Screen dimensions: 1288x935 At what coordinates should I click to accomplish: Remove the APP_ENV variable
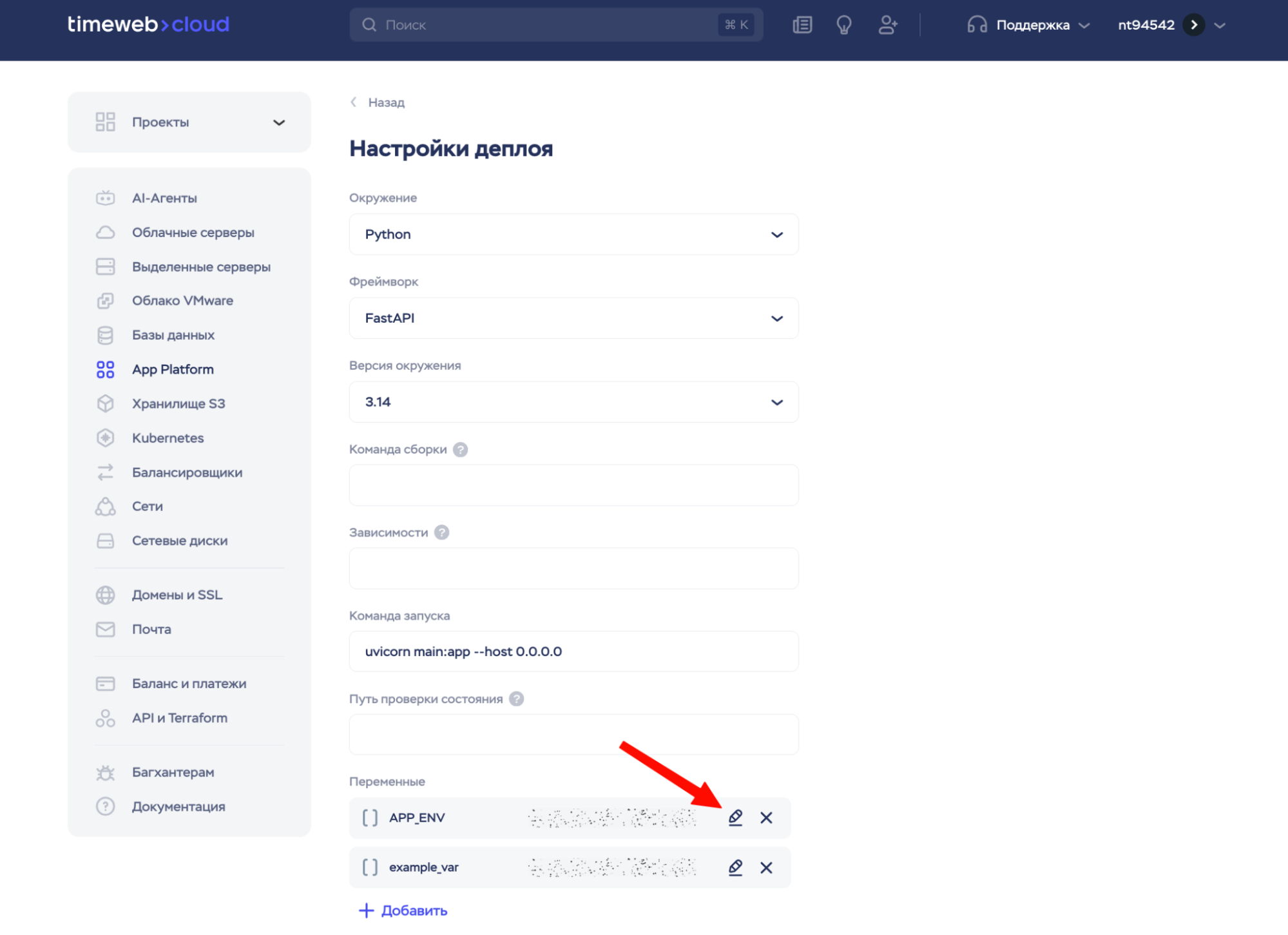point(765,817)
